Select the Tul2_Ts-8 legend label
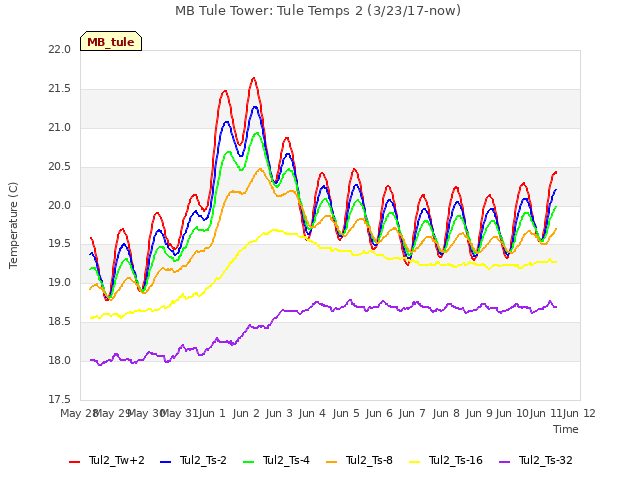640x480 pixels. [x=369, y=460]
